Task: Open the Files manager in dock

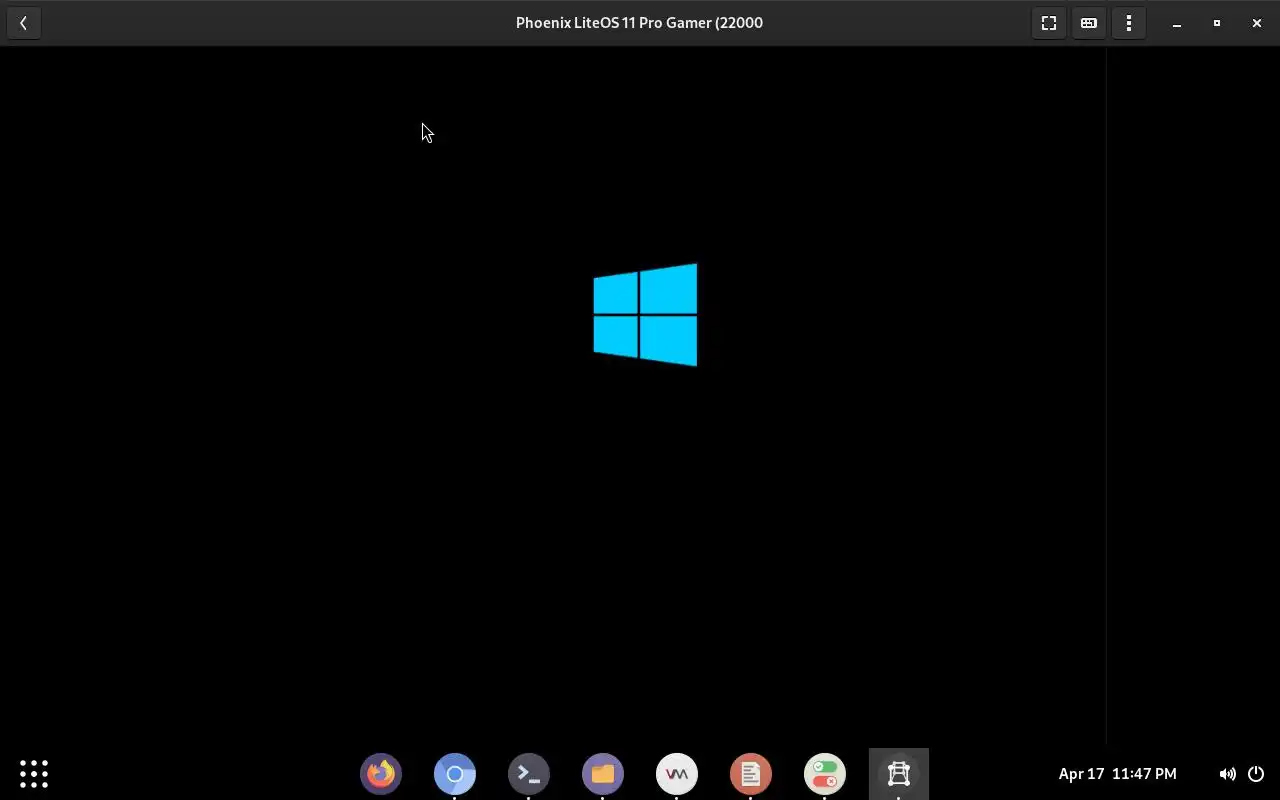Action: click(603, 774)
